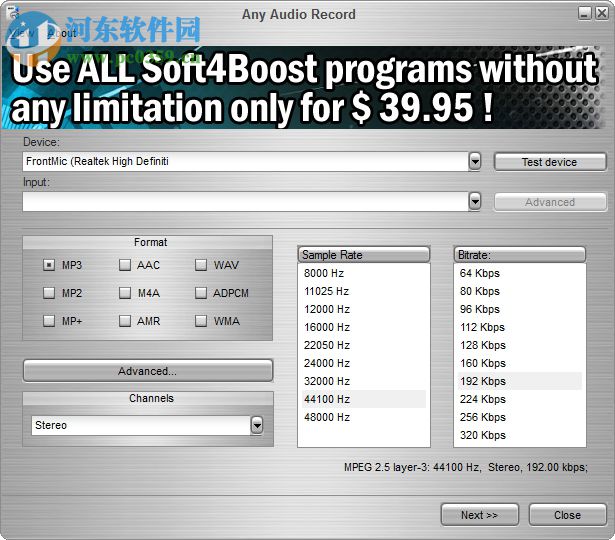The image size is (615, 540).
Task: Expand the Input dropdown arrow
Action: (x=475, y=202)
